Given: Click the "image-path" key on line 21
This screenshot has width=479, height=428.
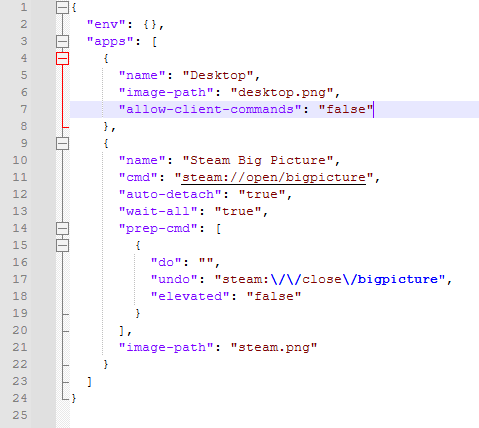Looking at the screenshot, I should (166, 348).
